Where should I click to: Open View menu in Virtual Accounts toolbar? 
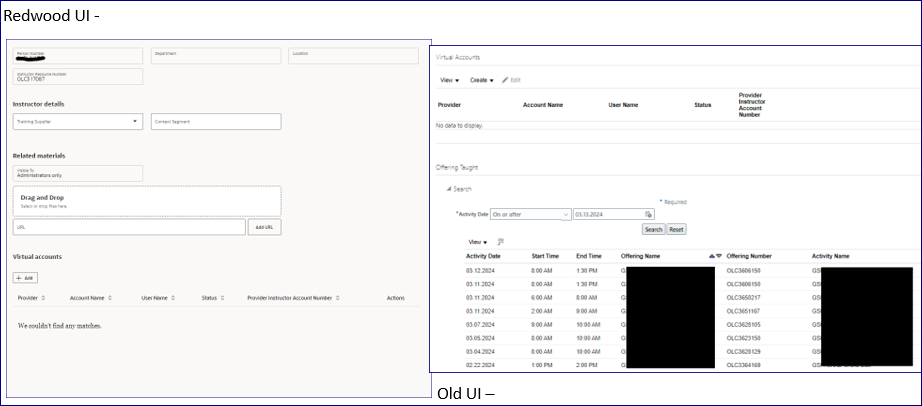pyautogui.click(x=449, y=80)
